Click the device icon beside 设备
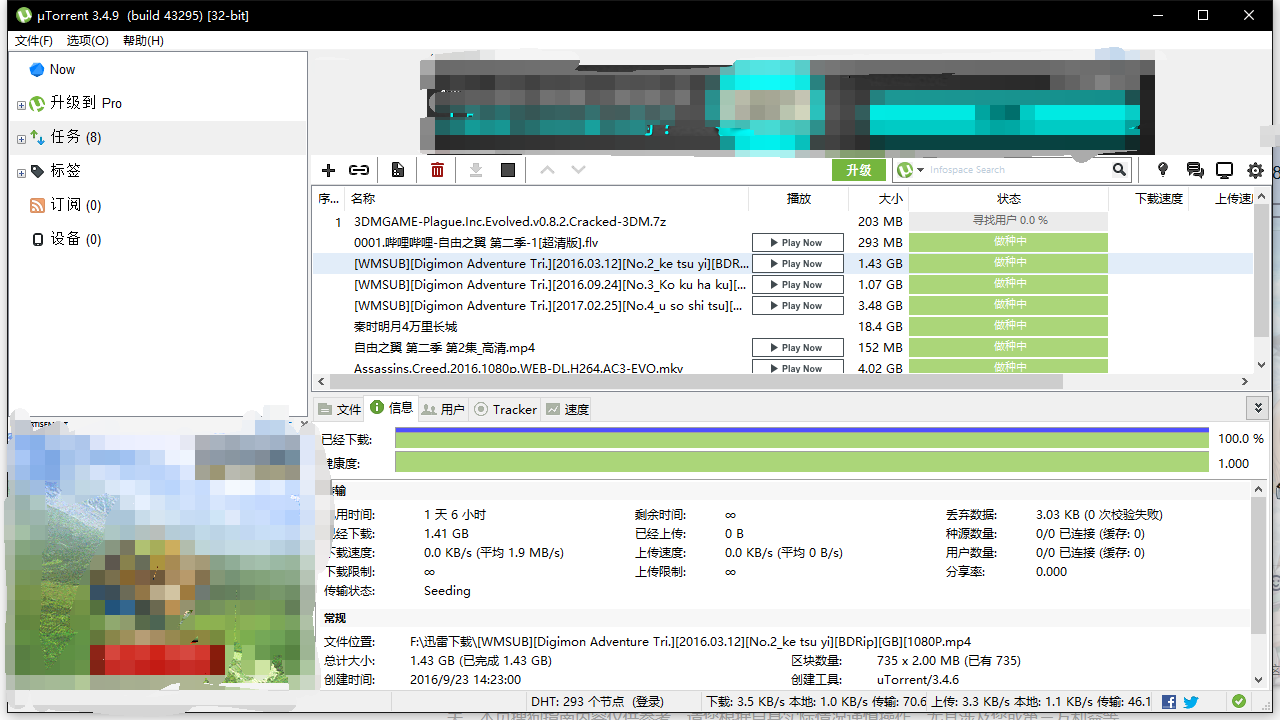1280x720 pixels. pos(38,240)
